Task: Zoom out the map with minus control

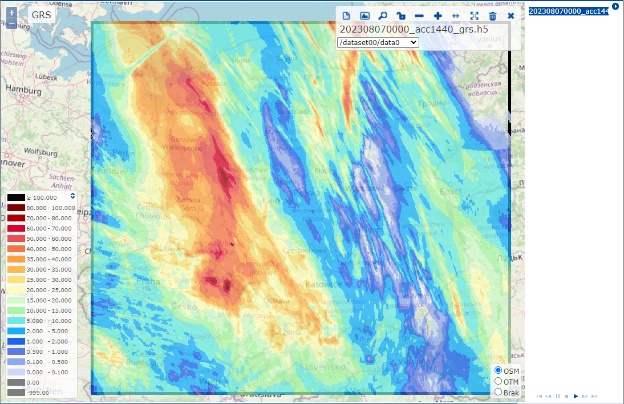Action: (x=12, y=24)
